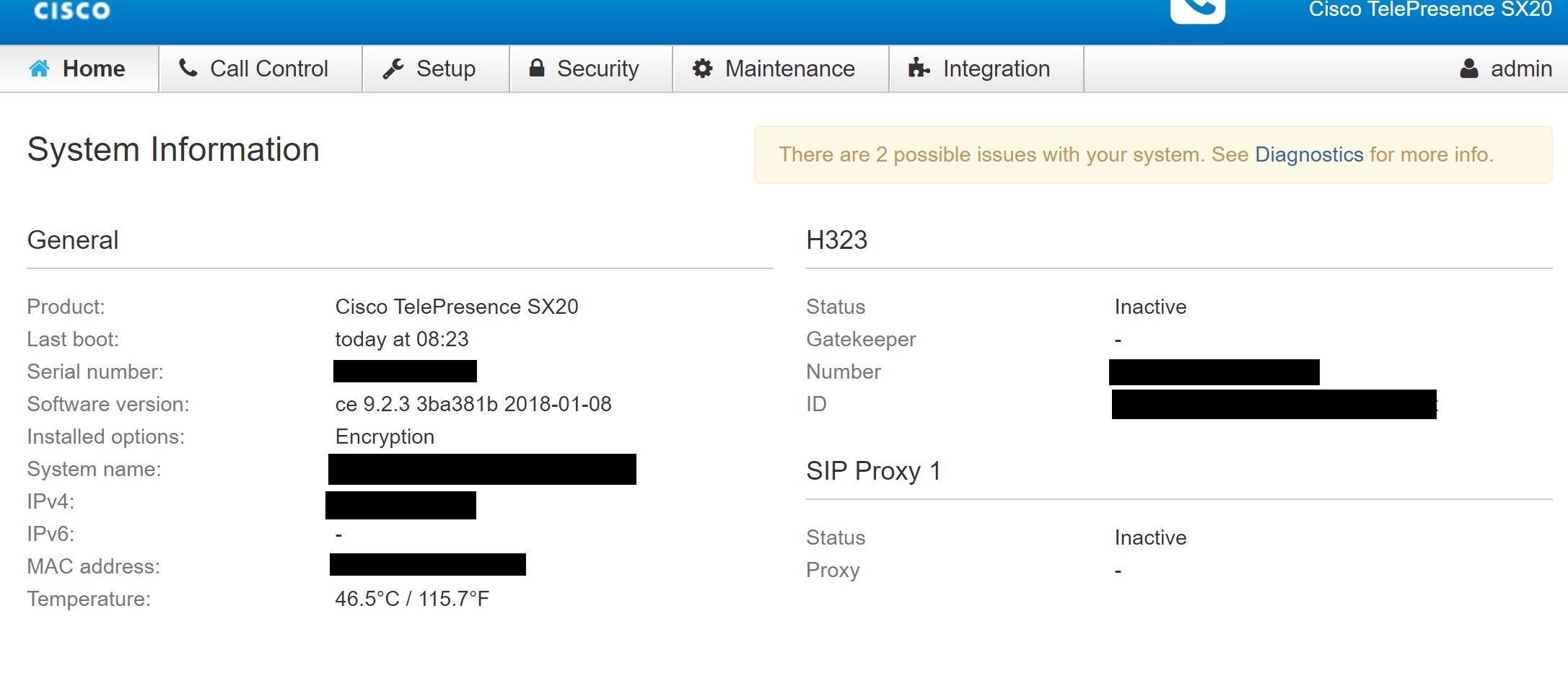1568x681 pixels.
Task: Click the gear icon on the Maintenance tab
Action: tap(703, 69)
